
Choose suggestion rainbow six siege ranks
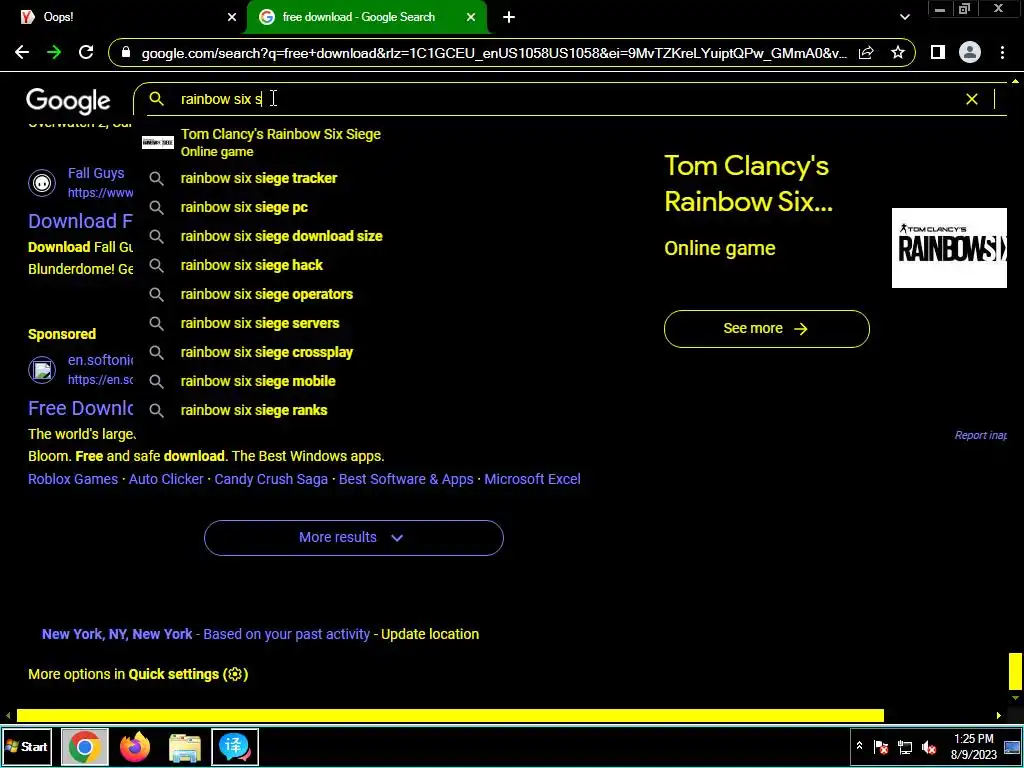[254, 410]
